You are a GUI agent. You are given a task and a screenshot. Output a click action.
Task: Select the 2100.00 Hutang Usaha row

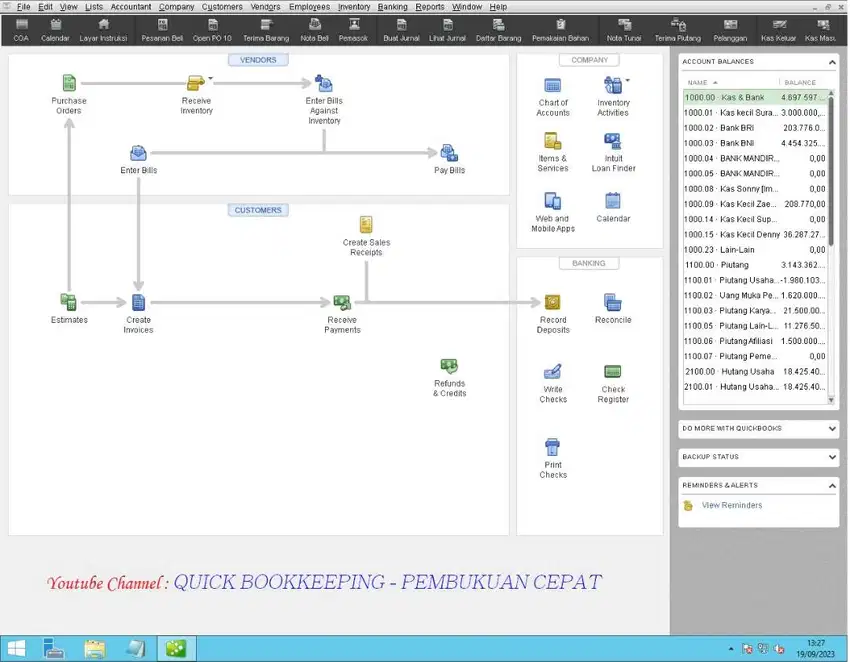tap(755, 372)
